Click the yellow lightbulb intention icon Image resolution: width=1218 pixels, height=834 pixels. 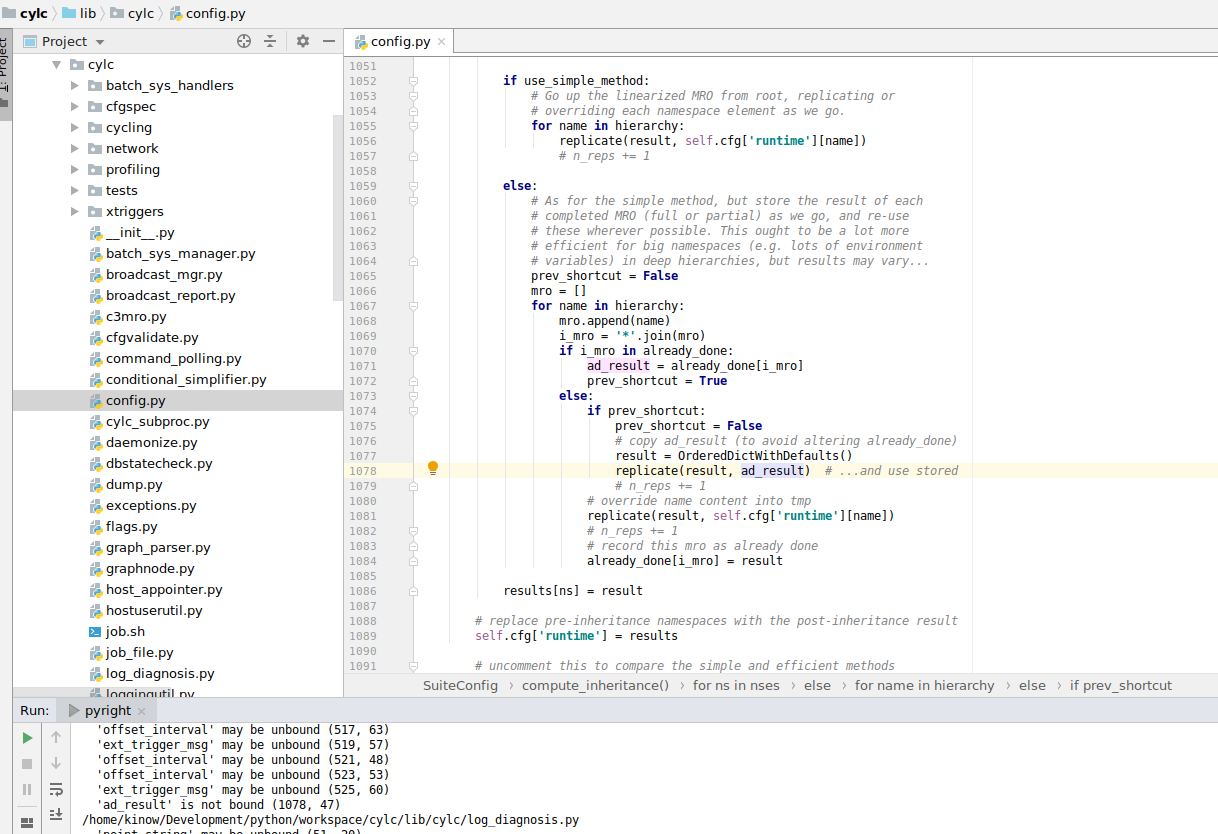pos(433,468)
